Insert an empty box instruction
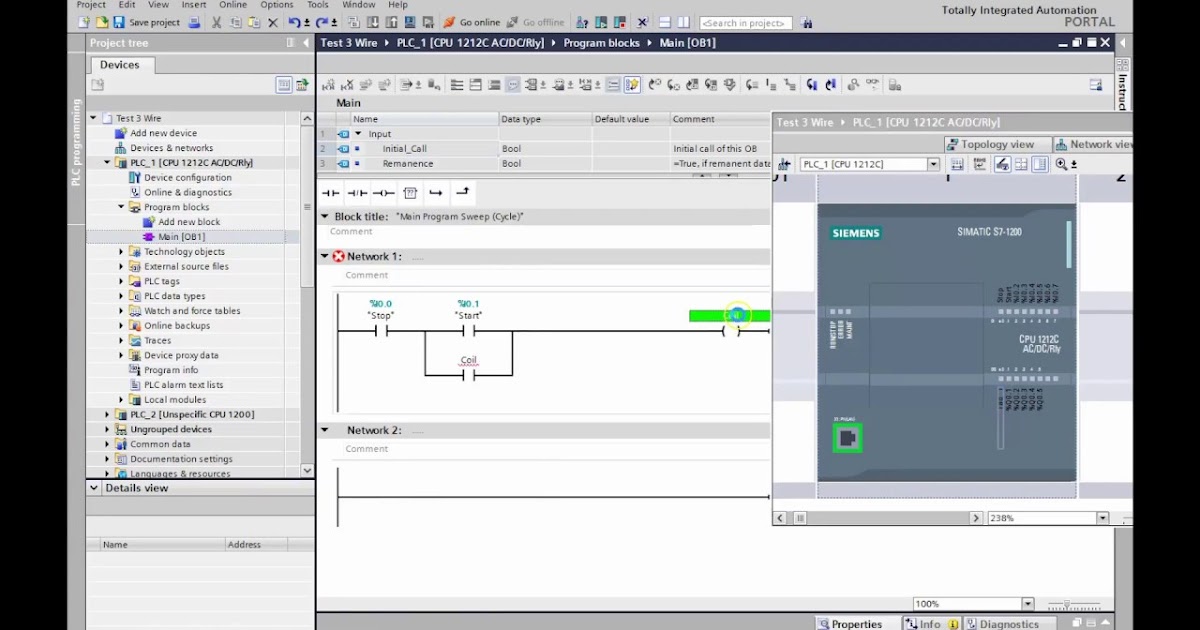This screenshot has width=1200, height=630. click(410, 192)
